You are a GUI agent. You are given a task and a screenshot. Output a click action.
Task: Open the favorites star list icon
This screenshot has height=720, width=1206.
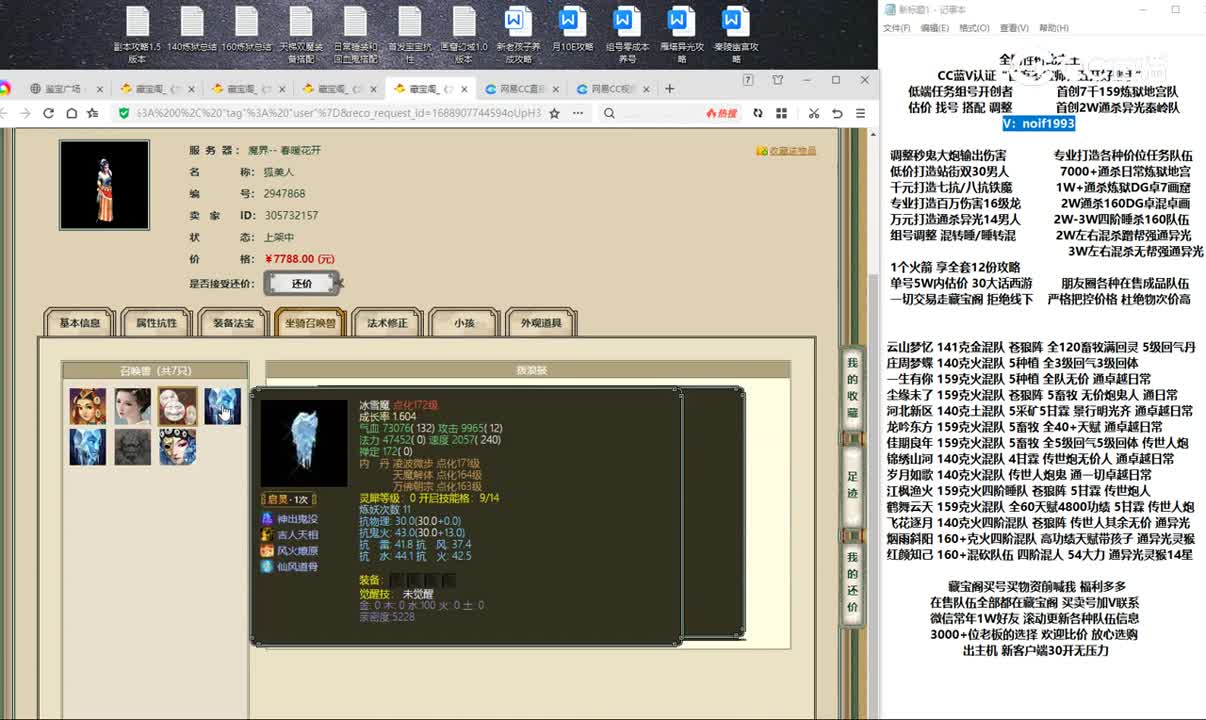click(x=92, y=113)
